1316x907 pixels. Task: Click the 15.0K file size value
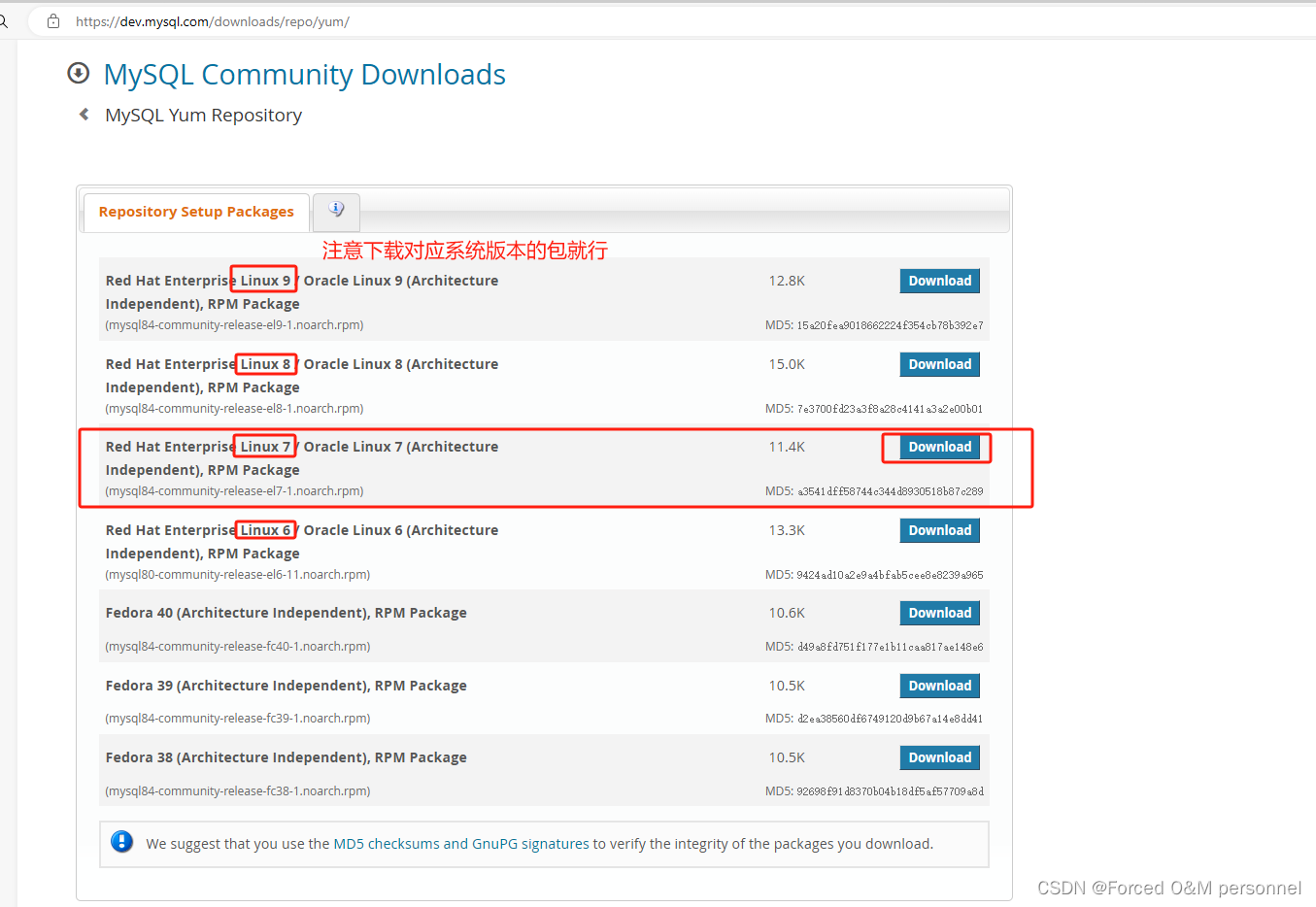coord(787,364)
